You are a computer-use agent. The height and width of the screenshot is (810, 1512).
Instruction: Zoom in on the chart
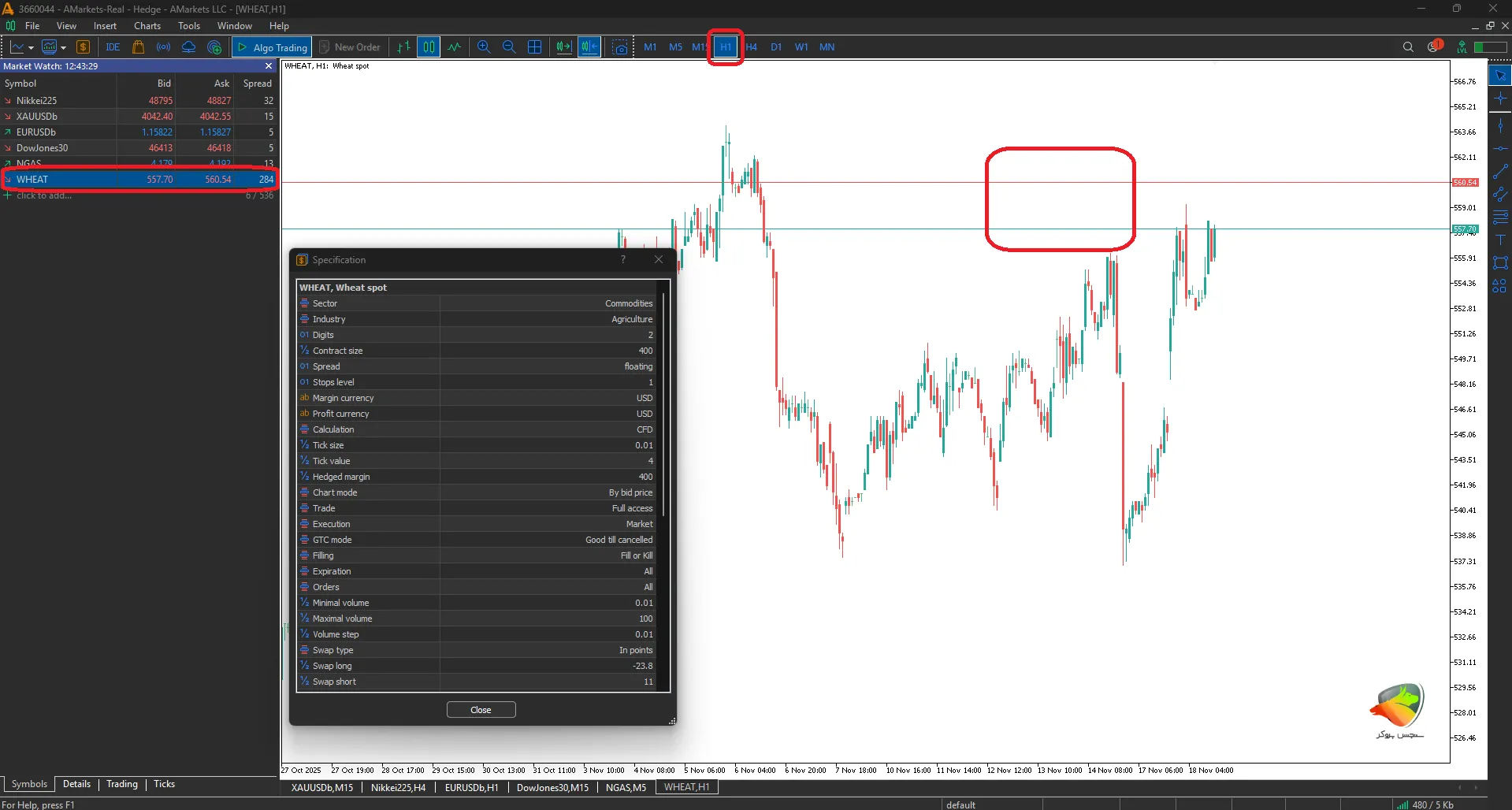coord(484,47)
